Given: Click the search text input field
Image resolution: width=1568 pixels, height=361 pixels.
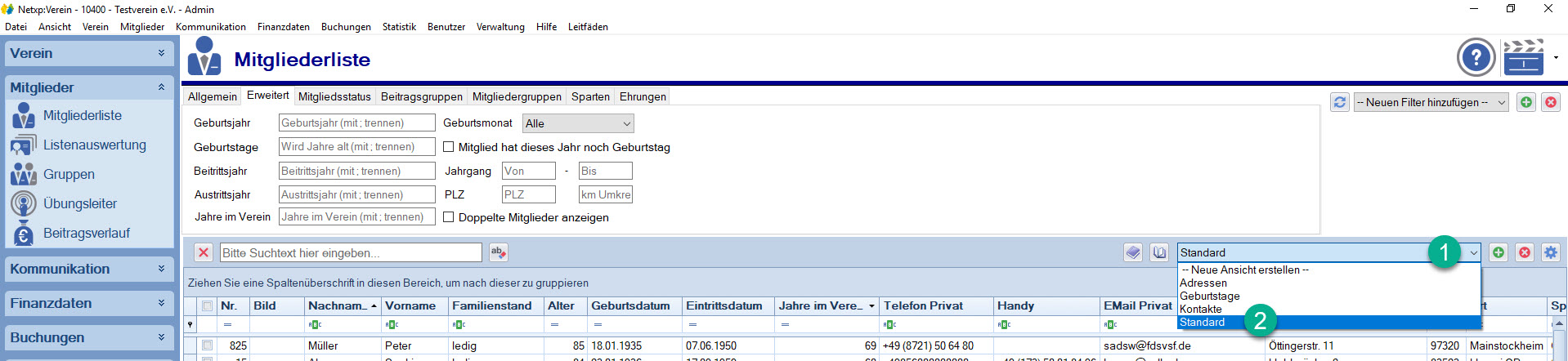Looking at the screenshot, I should [x=351, y=253].
